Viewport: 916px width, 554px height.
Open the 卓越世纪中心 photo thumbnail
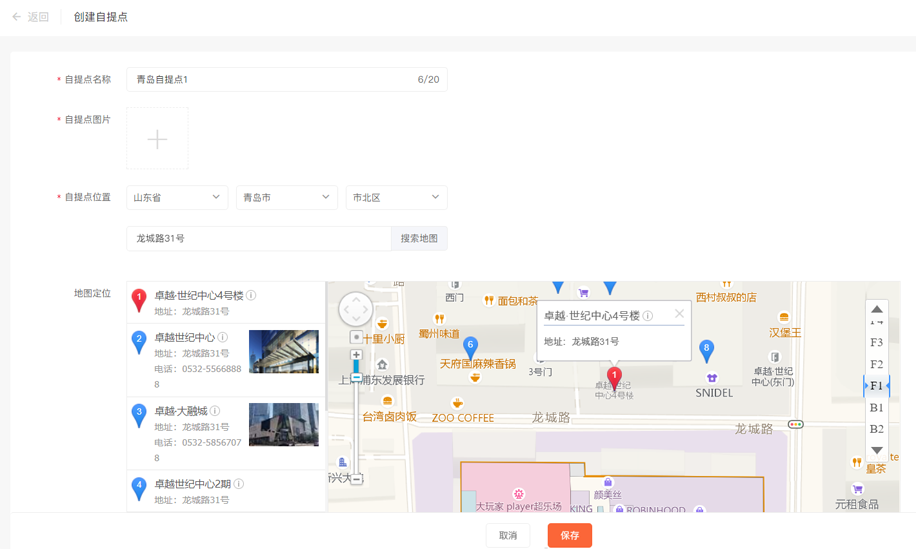[284, 351]
